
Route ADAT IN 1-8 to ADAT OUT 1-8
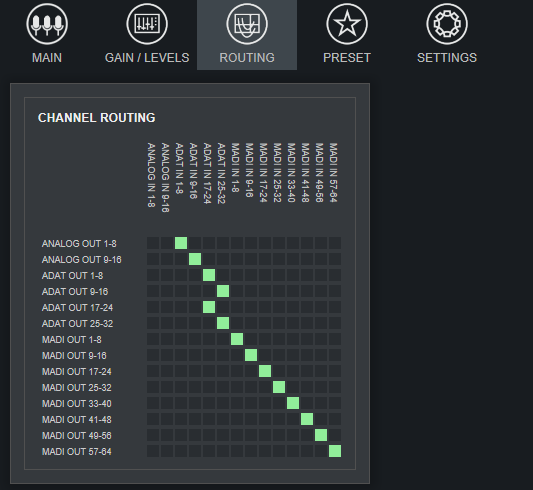181,275
